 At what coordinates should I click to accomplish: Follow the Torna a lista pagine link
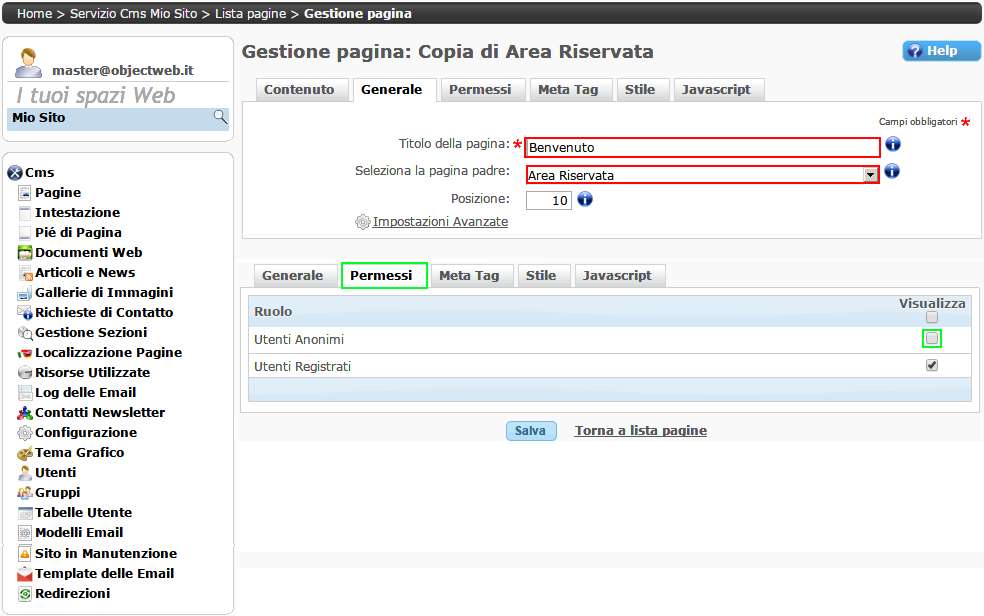coord(640,431)
